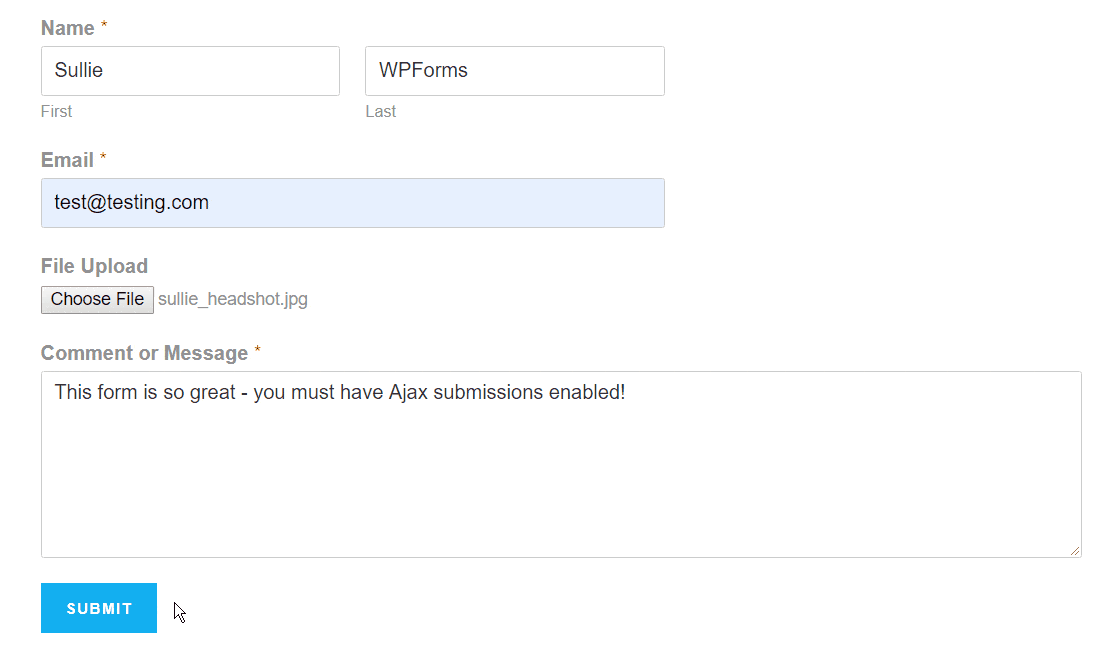This screenshot has width=1116, height=652.
Task: Click the Last sublabel under name
Action: (381, 112)
